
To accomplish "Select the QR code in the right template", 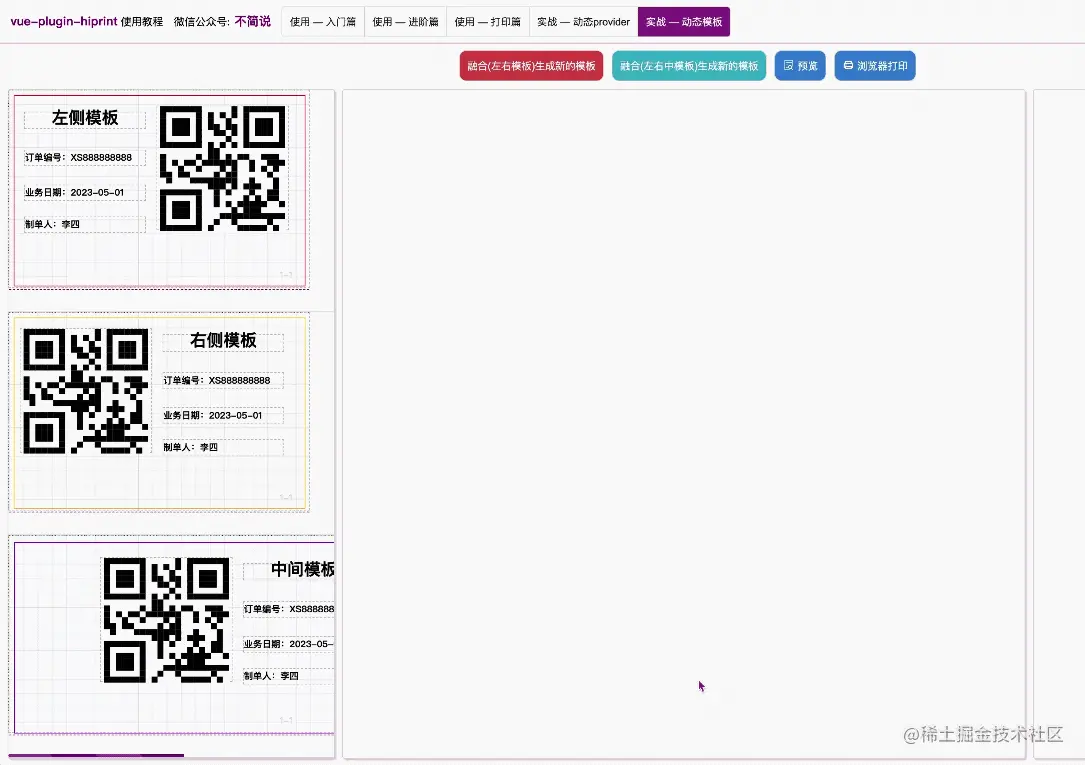I will 85,390.
